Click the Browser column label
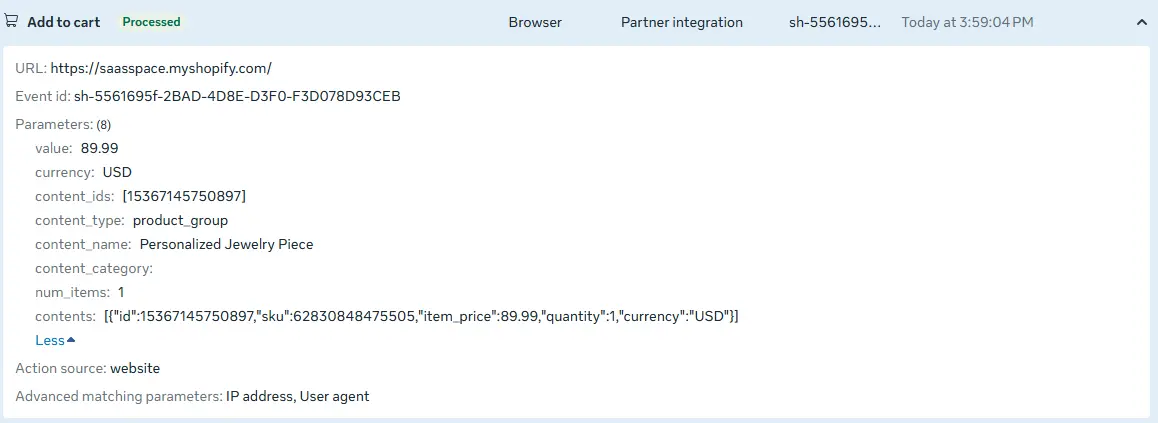This screenshot has width=1158, height=423. click(x=535, y=22)
